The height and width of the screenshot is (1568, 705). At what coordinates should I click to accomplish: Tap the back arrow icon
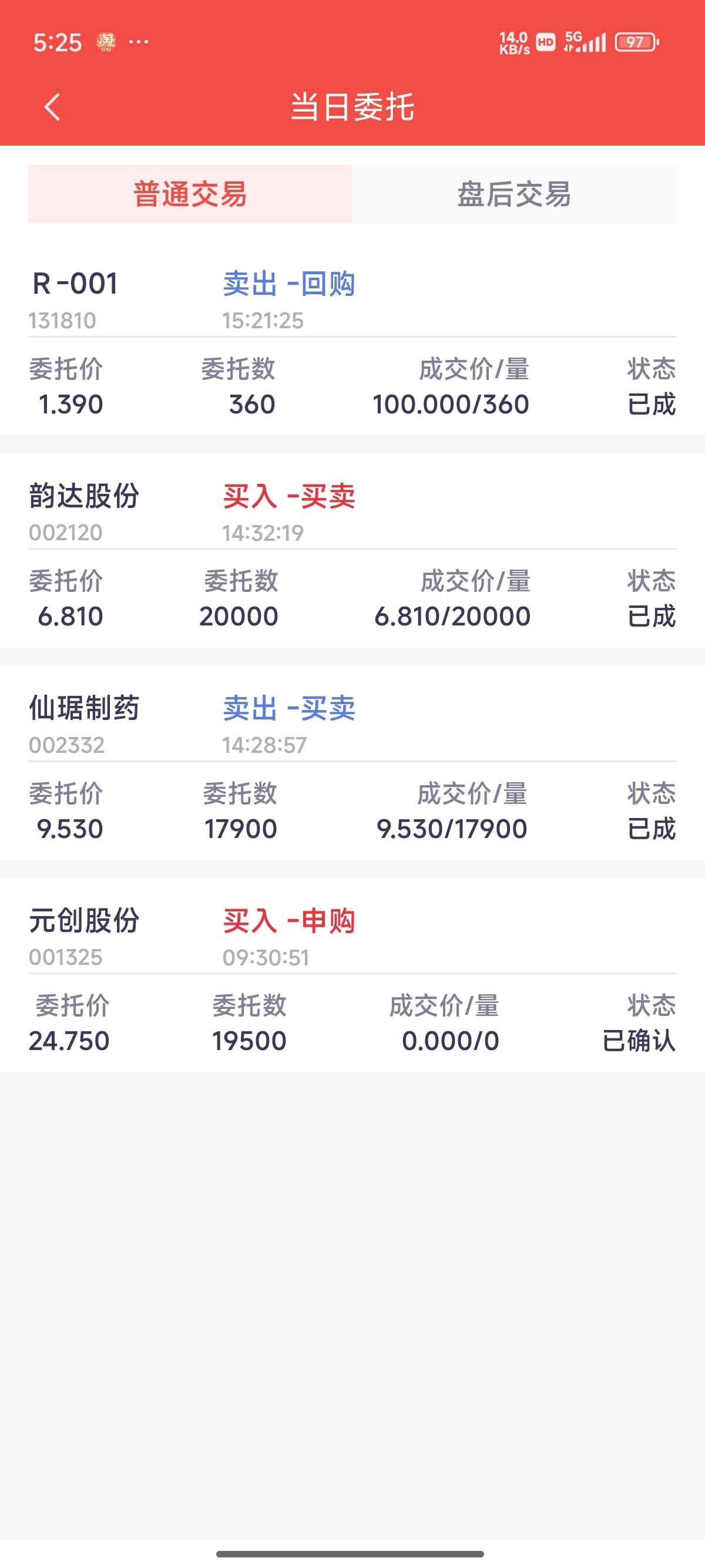(x=52, y=107)
